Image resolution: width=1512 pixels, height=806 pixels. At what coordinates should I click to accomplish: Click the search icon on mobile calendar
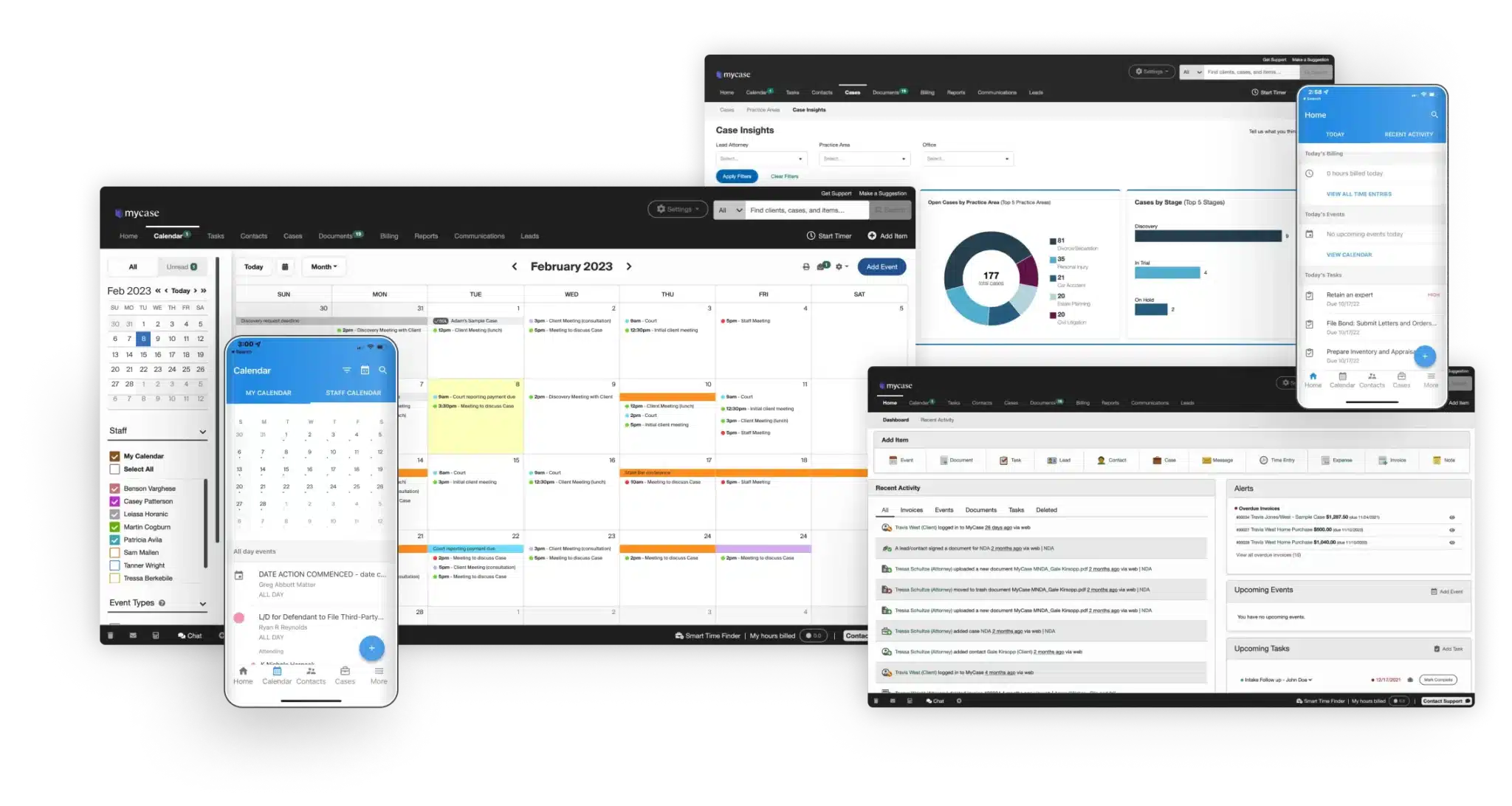pyautogui.click(x=383, y=369)
